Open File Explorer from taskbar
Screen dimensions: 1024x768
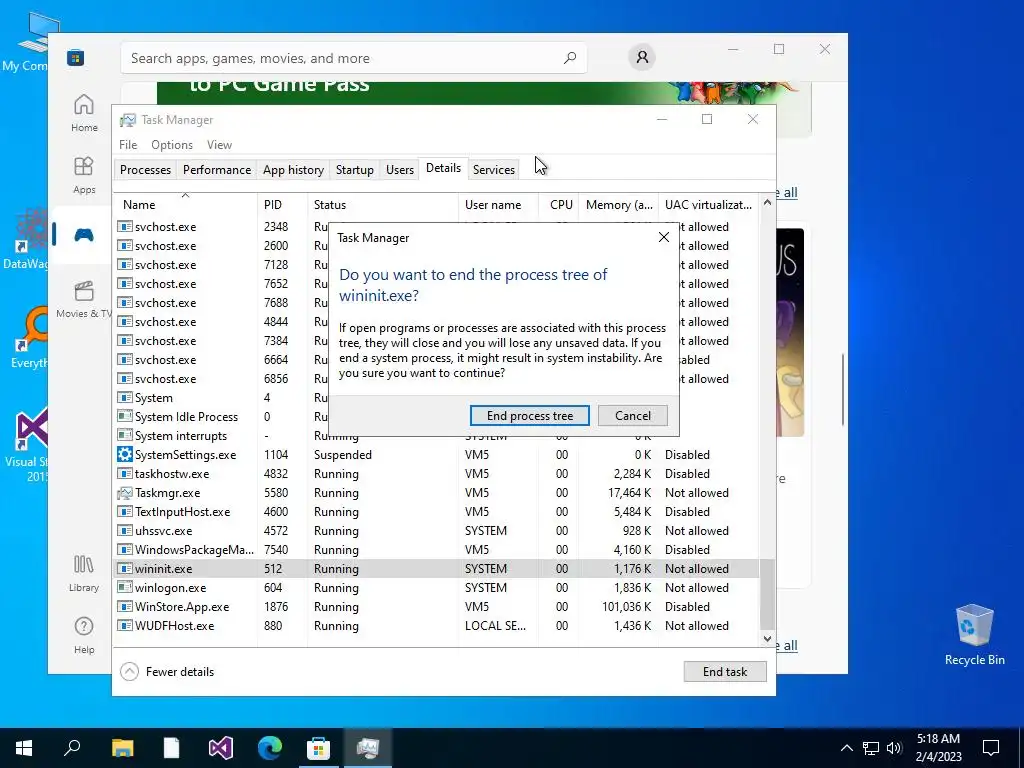click(x=122, y=748)
